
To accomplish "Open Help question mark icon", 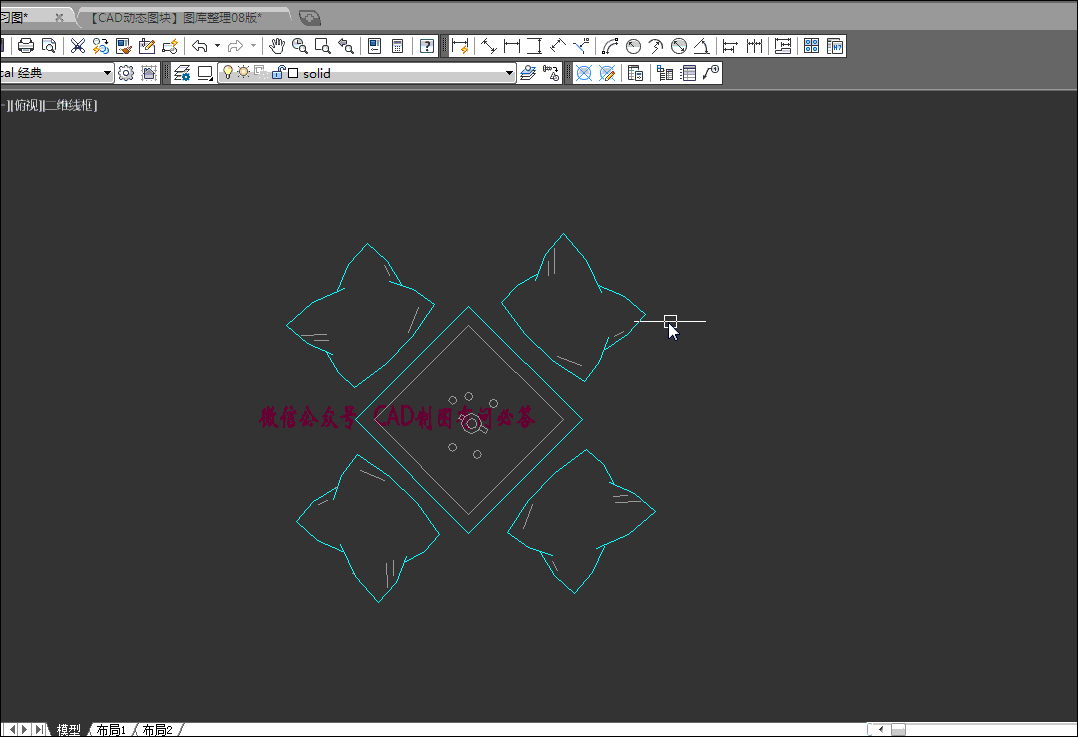I will (427, 46).
